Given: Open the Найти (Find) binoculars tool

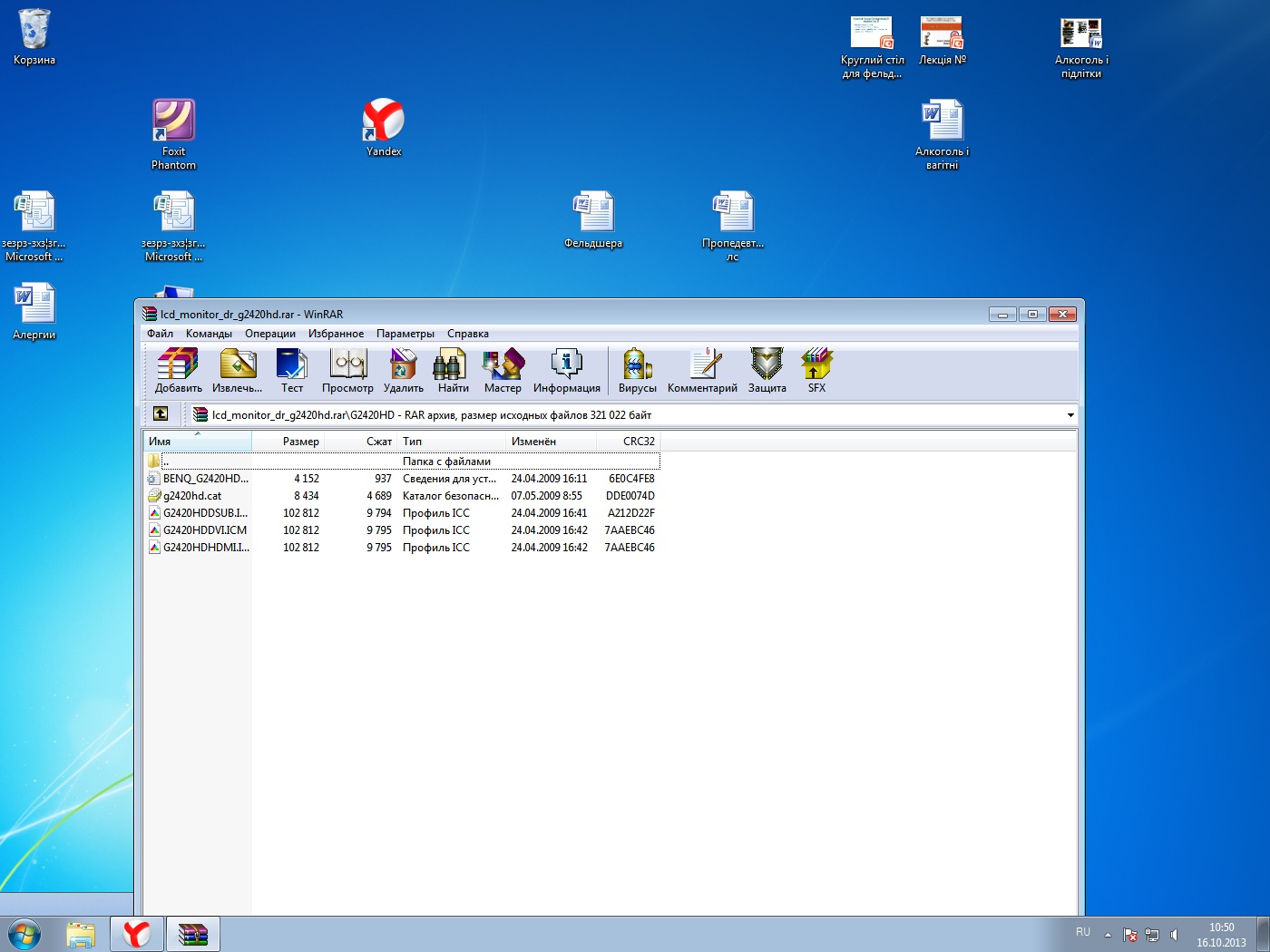Looking at the screenshot, I should point(453,371).
